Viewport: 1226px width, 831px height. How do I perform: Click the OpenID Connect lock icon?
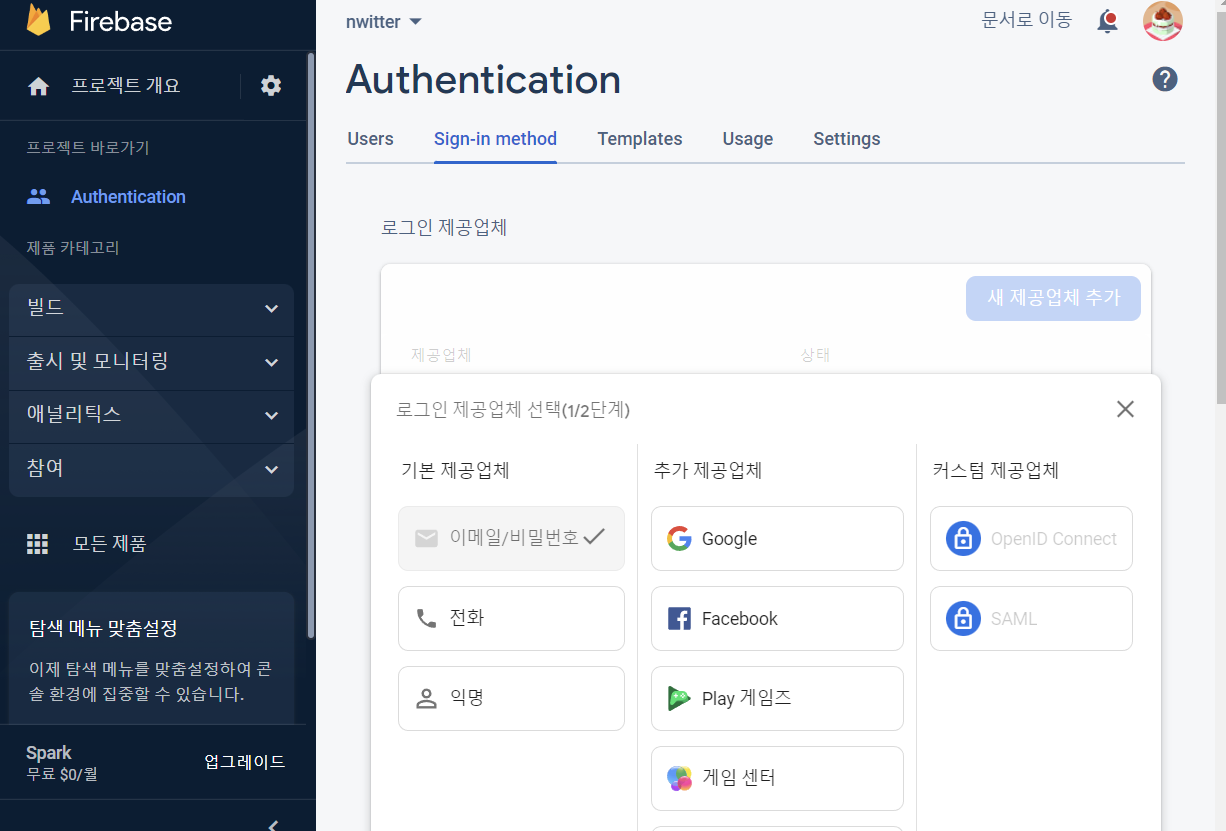[x=963, y=538]
